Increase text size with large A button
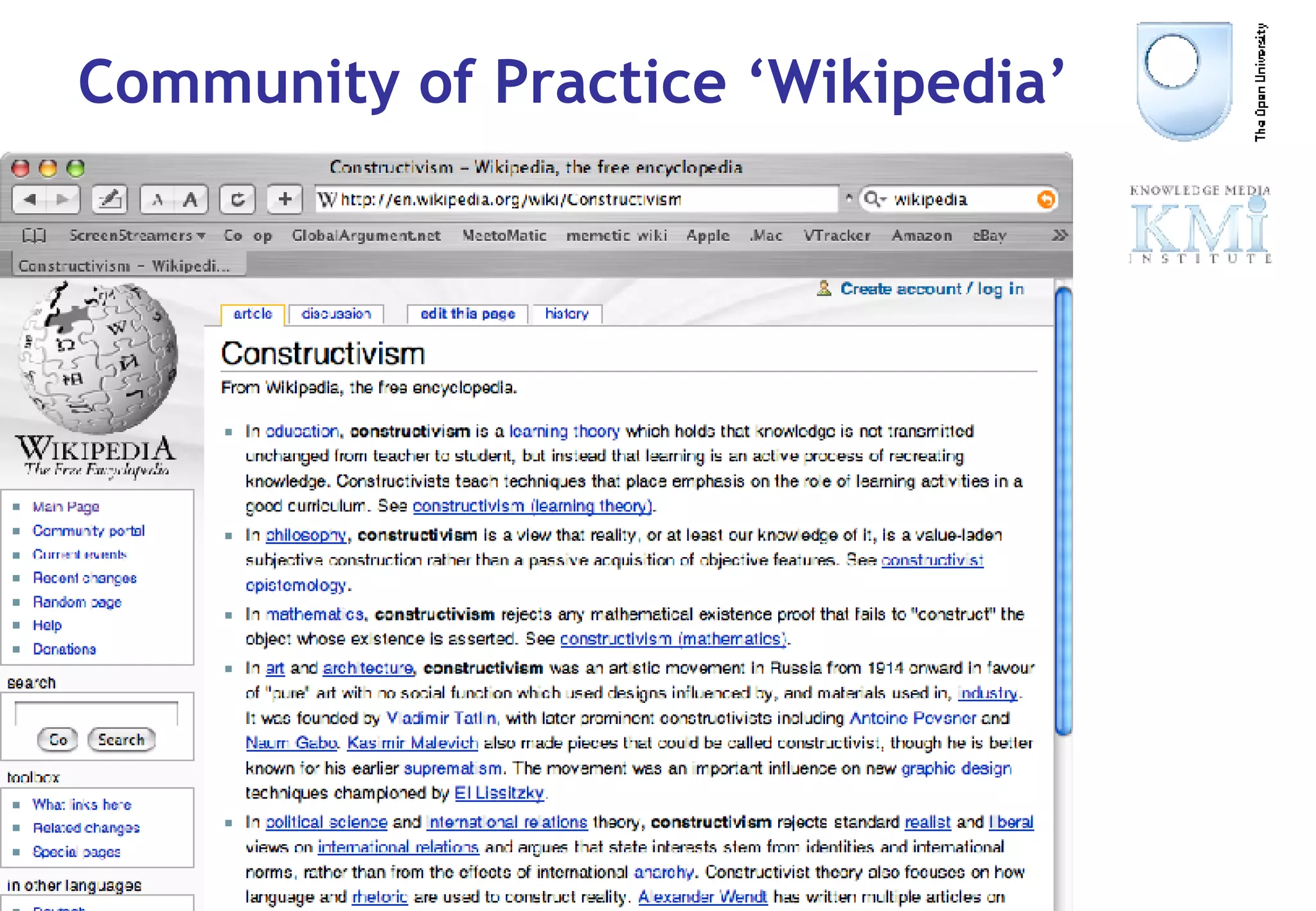Viewport: 1316px width, 911px height. click(x=190, y=200)
